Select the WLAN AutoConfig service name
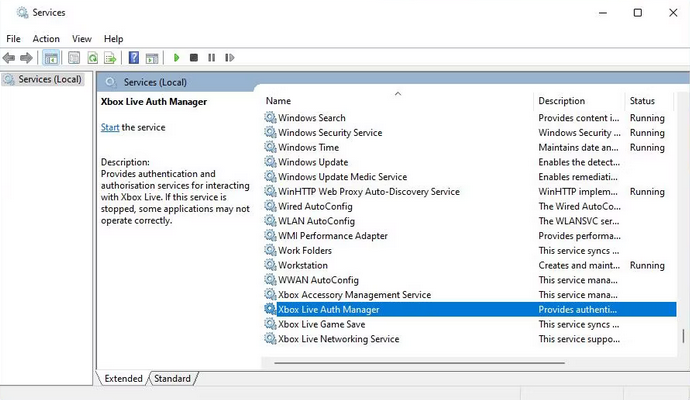Viewport: 690px width, 400px height. click(316, 221)
